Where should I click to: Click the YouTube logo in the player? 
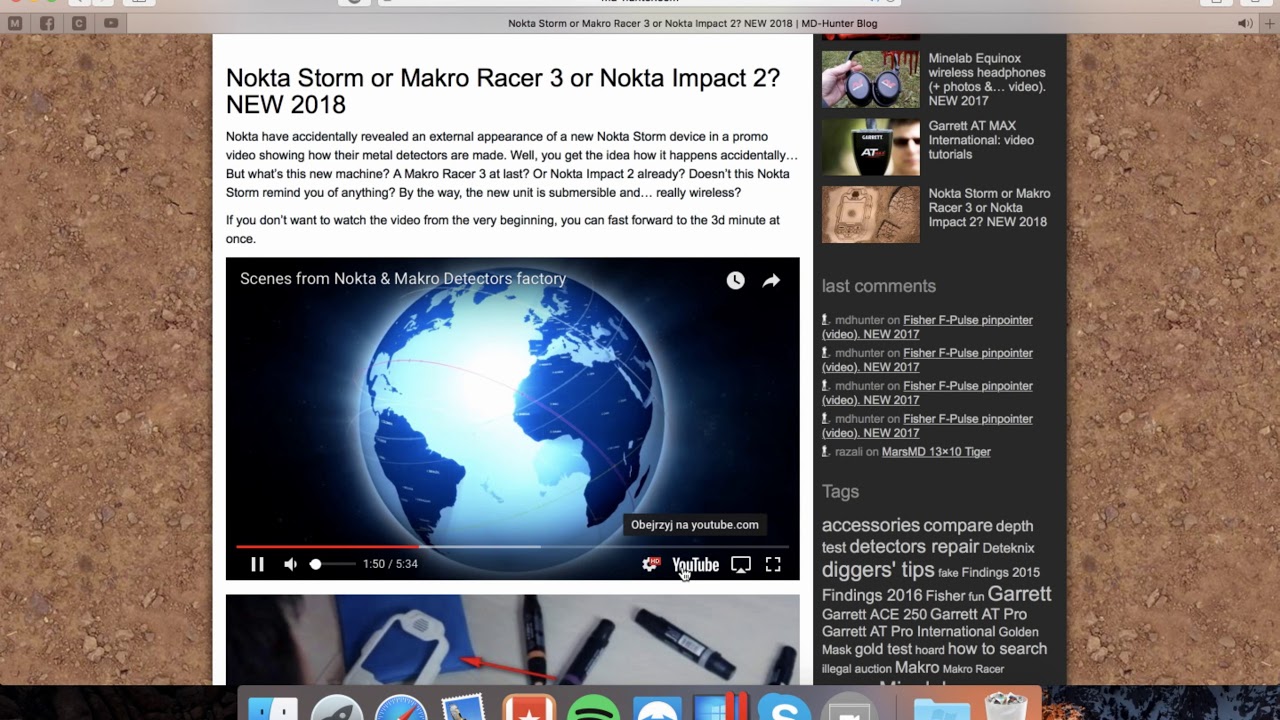695,565
